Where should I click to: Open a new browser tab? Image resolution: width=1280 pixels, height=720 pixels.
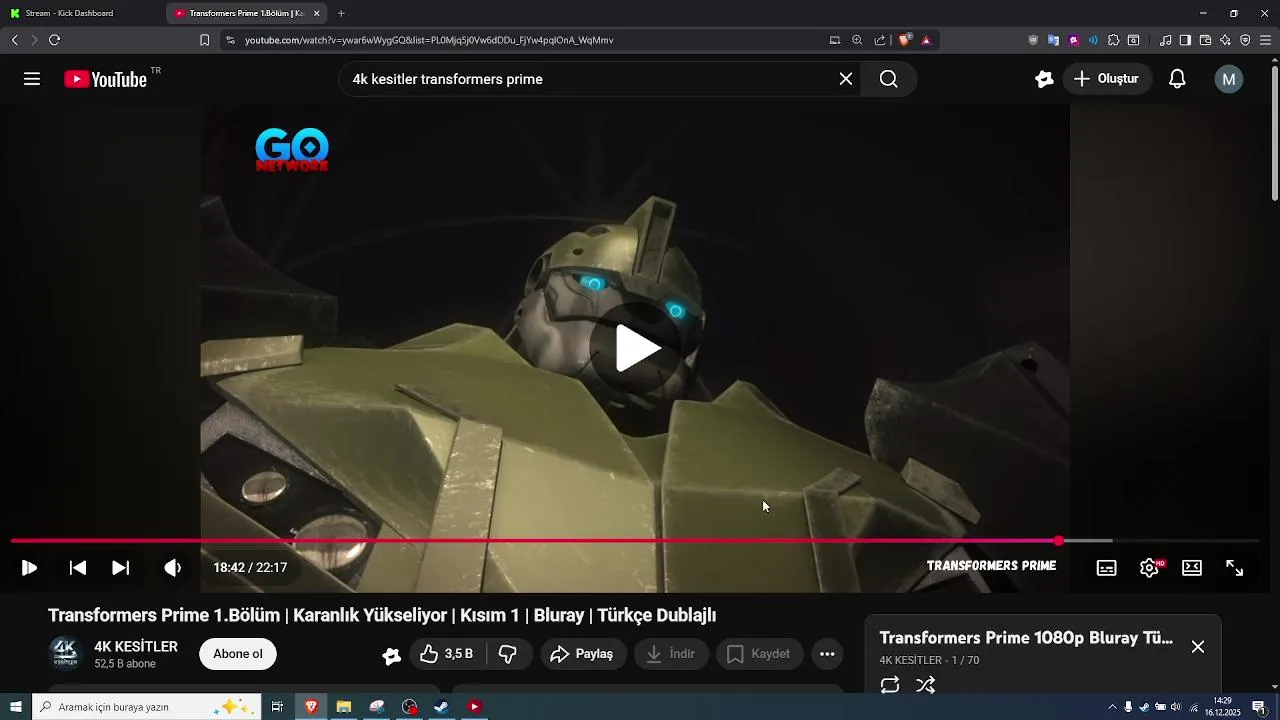coord(341,13)
